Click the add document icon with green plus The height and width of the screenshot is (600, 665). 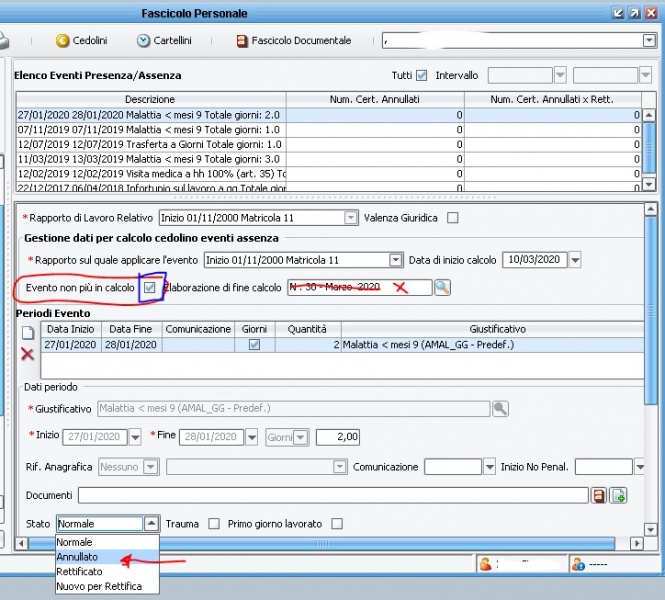[x=618, y=495]
